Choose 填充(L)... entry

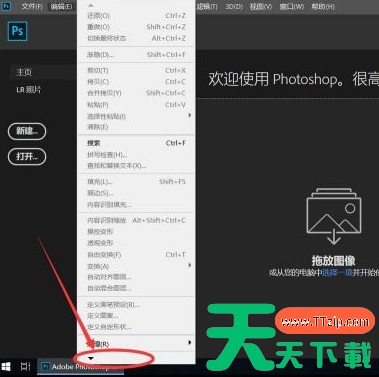pos(136,182)
